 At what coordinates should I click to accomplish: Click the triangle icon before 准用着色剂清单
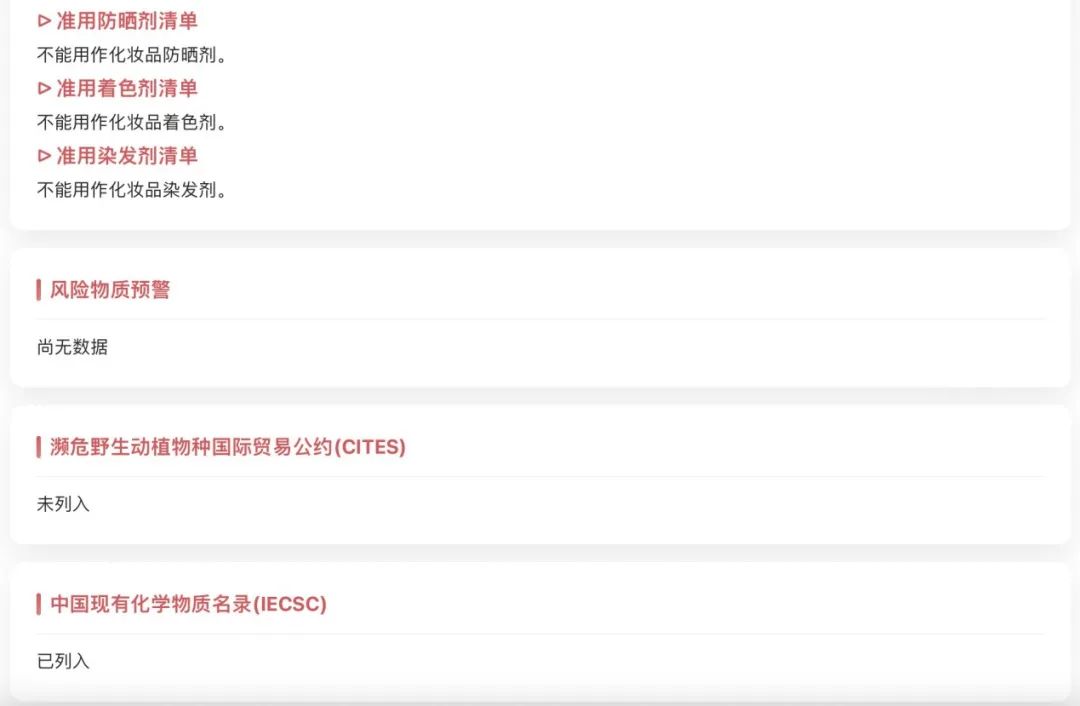[44, 88]
